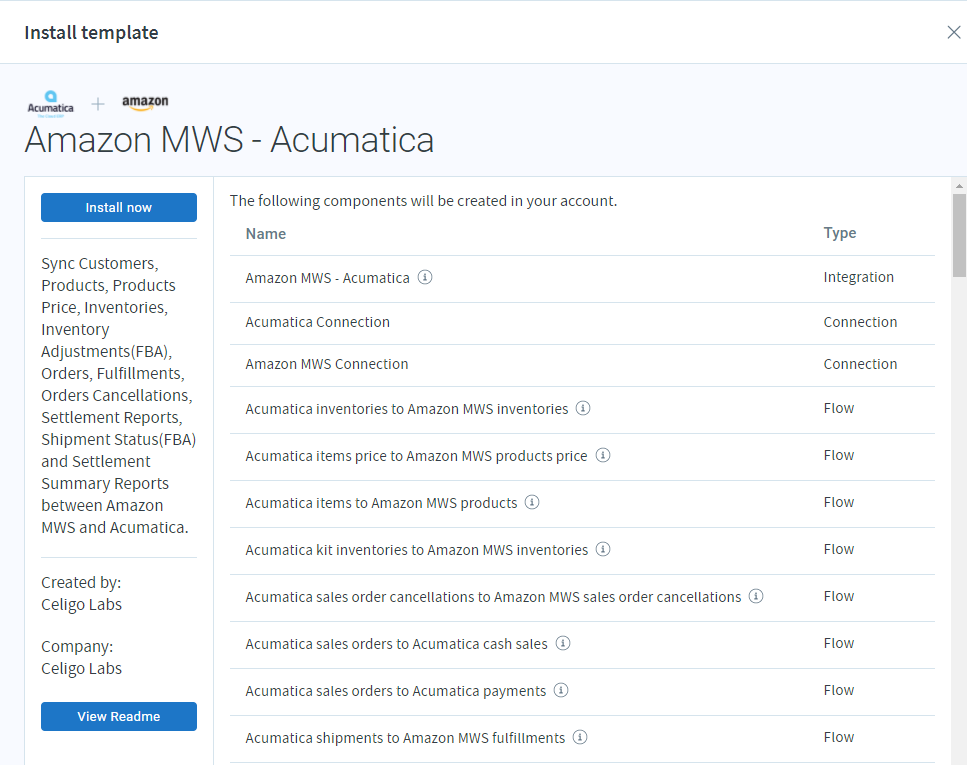View info for sales order cancellations flow

click(755, 596)
